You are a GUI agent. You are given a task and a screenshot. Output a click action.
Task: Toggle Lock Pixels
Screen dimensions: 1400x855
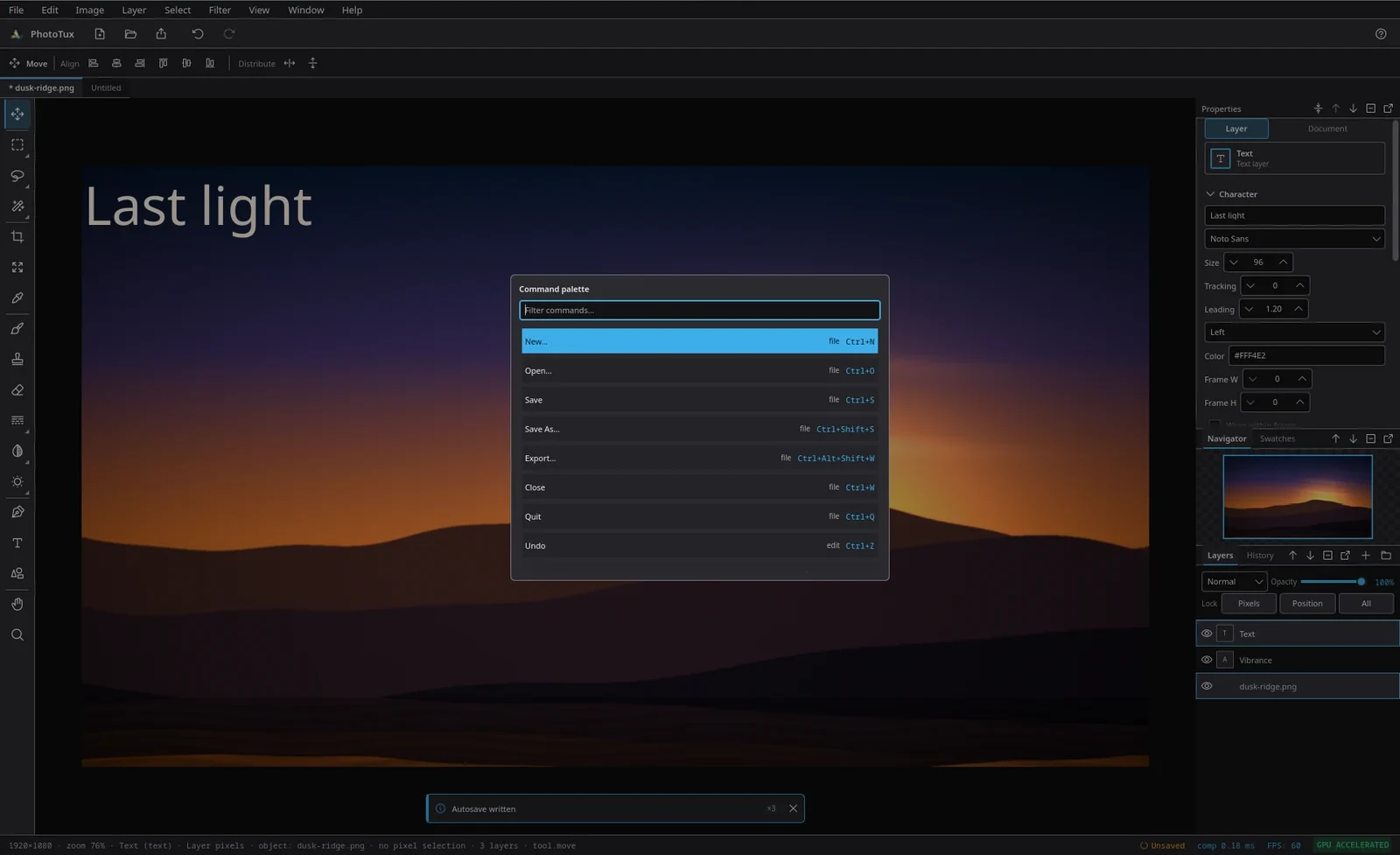(x=1249, y=603)
